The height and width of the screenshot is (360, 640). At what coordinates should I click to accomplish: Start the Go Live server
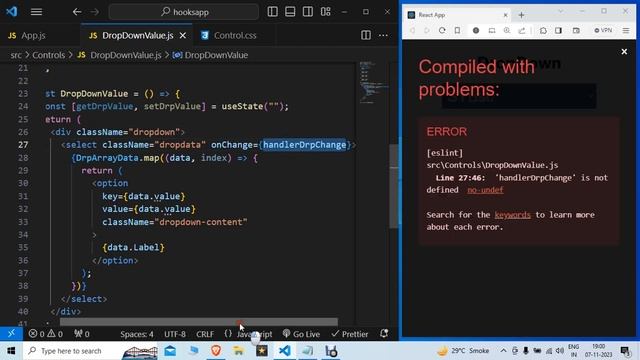tap(301, 334)
